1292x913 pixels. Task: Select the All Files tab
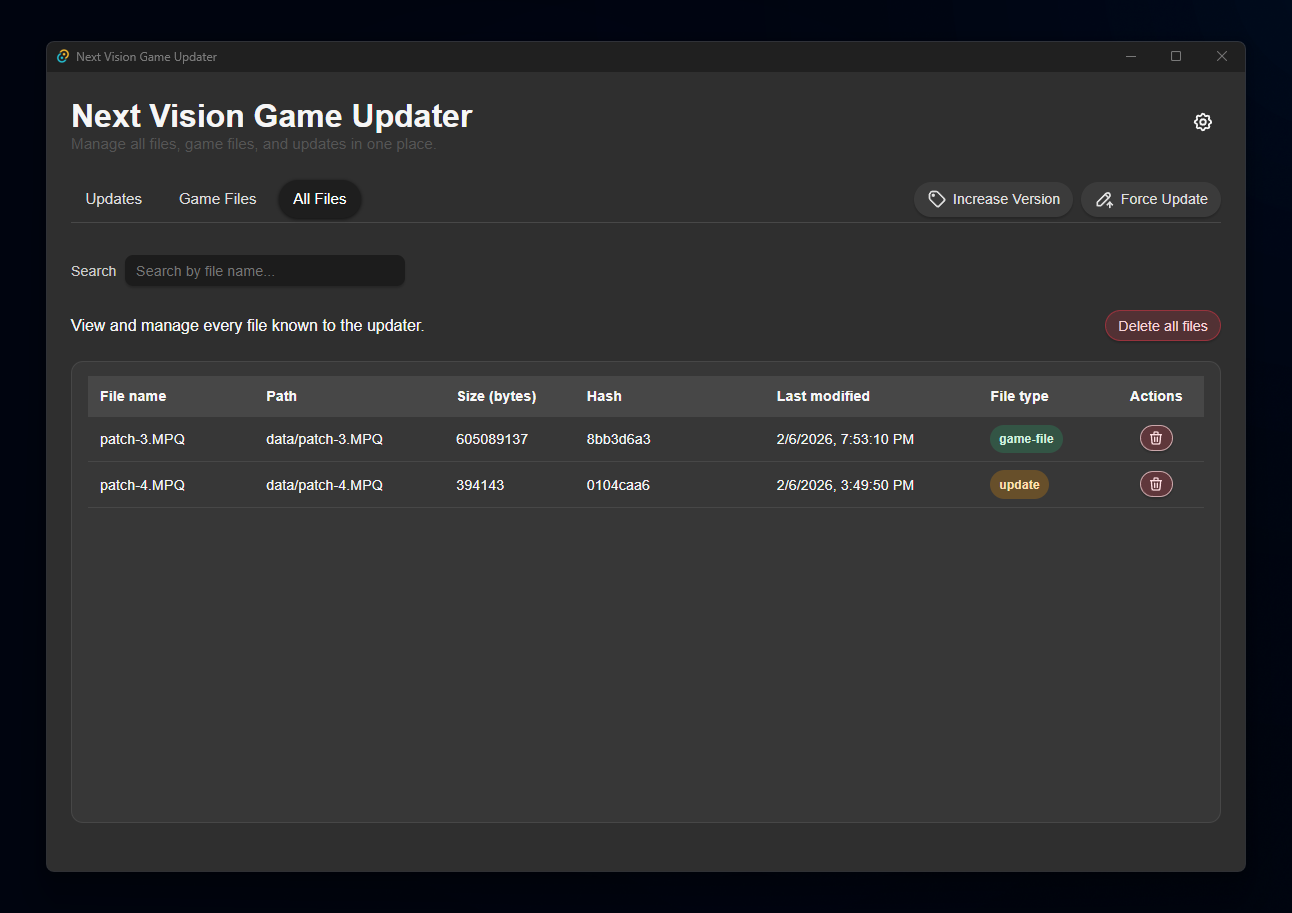(319, 199)
